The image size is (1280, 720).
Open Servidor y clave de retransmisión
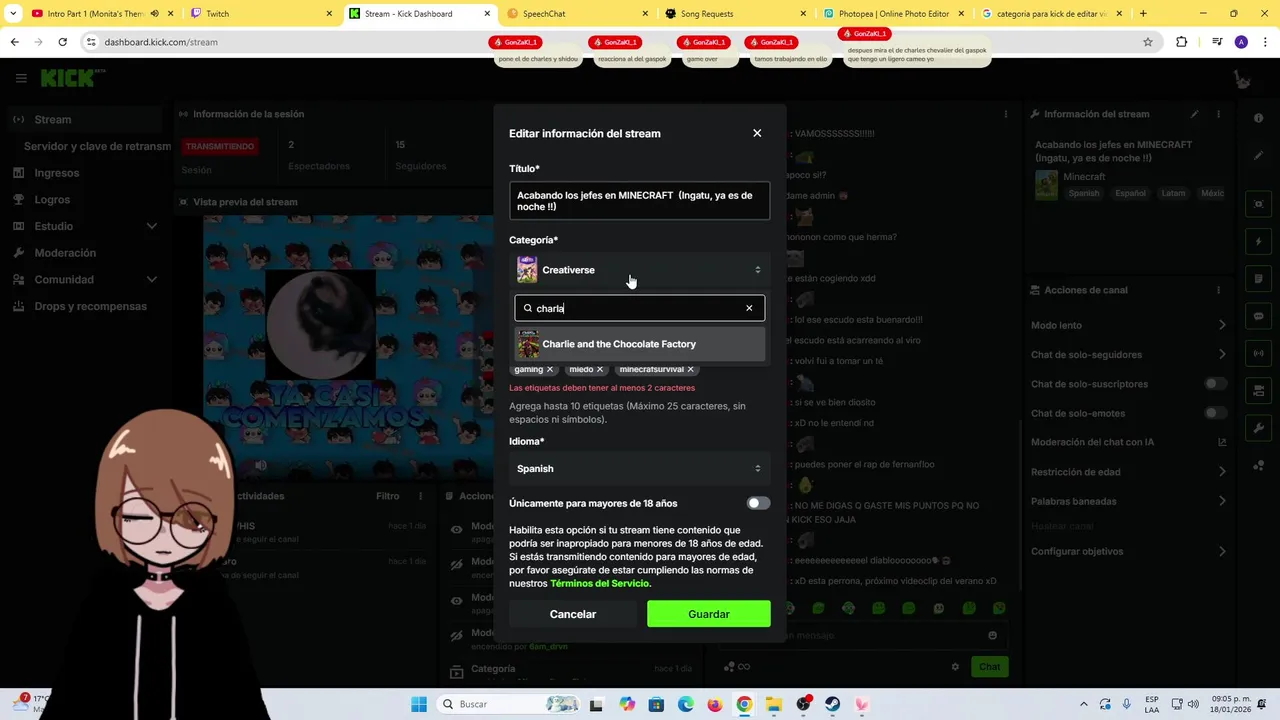[x=97, y=146]
